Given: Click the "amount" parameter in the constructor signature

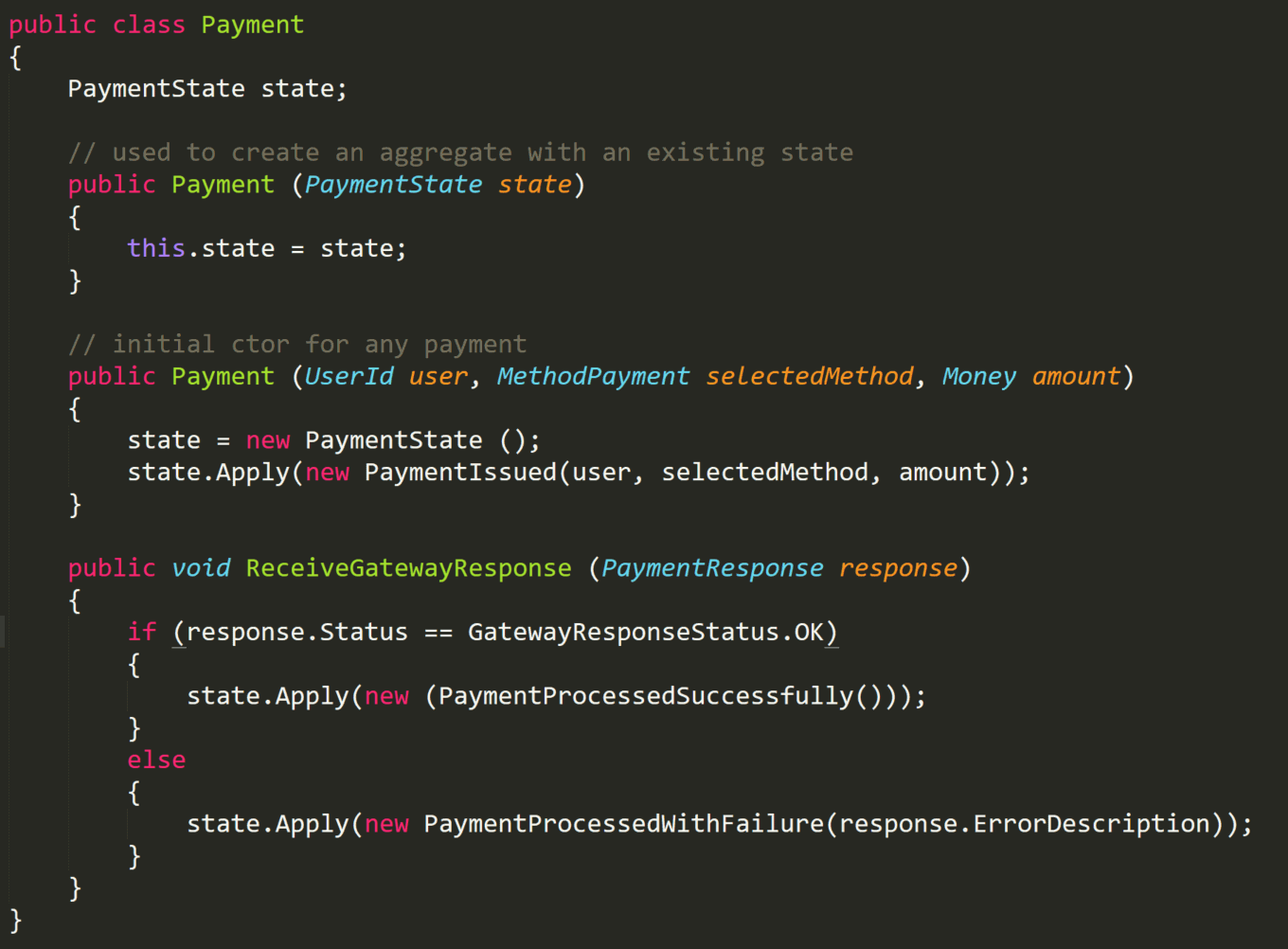Looking at the screenshot, I should point(1076,376).
